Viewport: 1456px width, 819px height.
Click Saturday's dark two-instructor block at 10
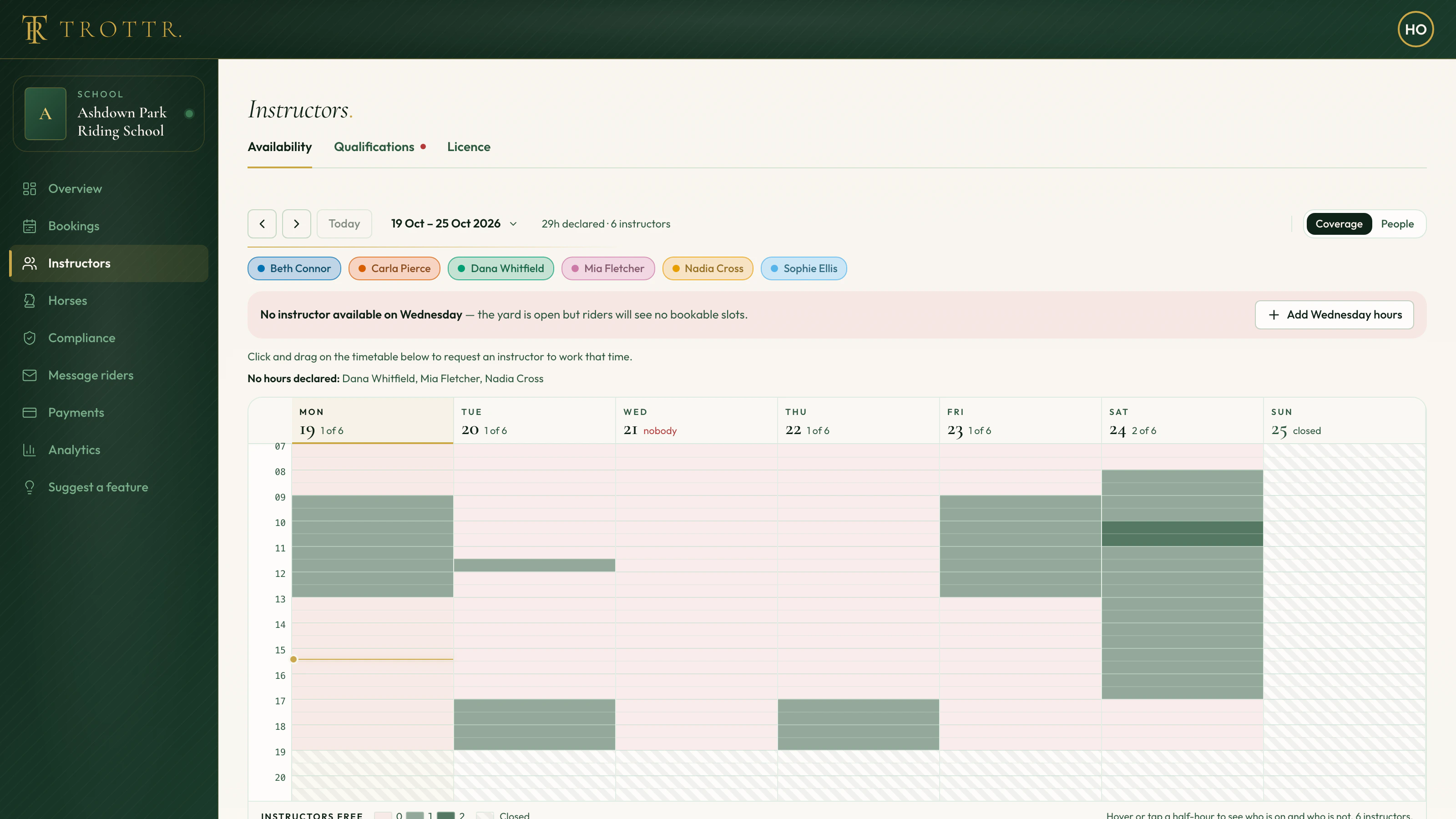pyautogui.click(x=1182, y=534)
